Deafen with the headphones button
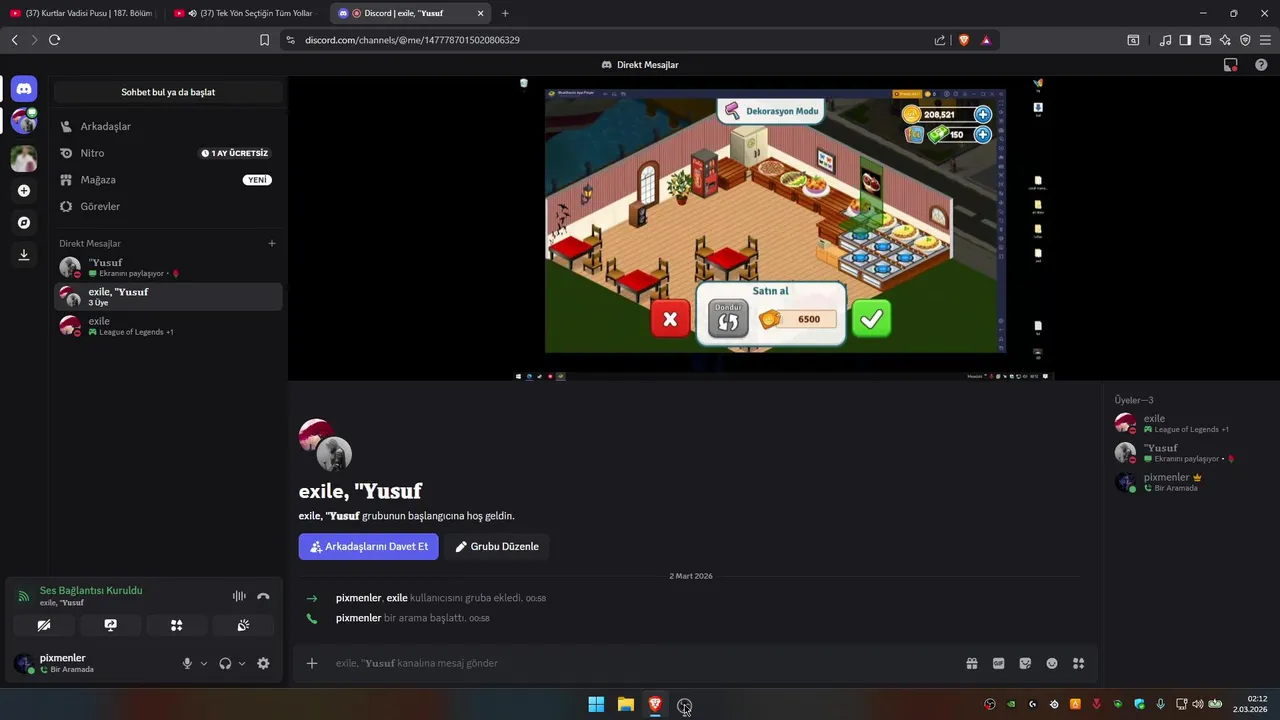Viewport: 1280px width, 720px height. click(x=225, y=663)
